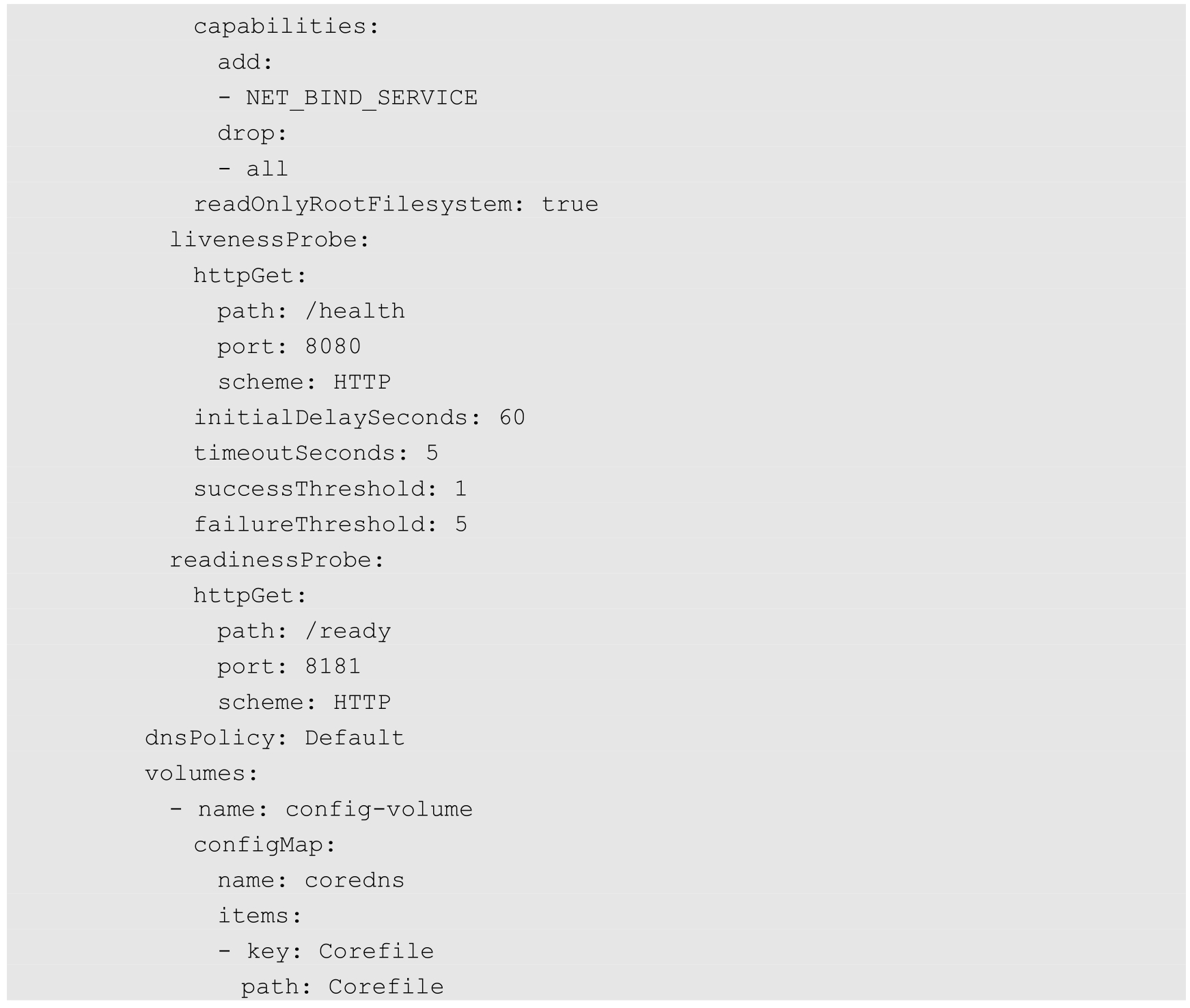The image size is (1190, 1008).
Task: Click the NET_BIND_SERVICE text
Action: (361, 98)
